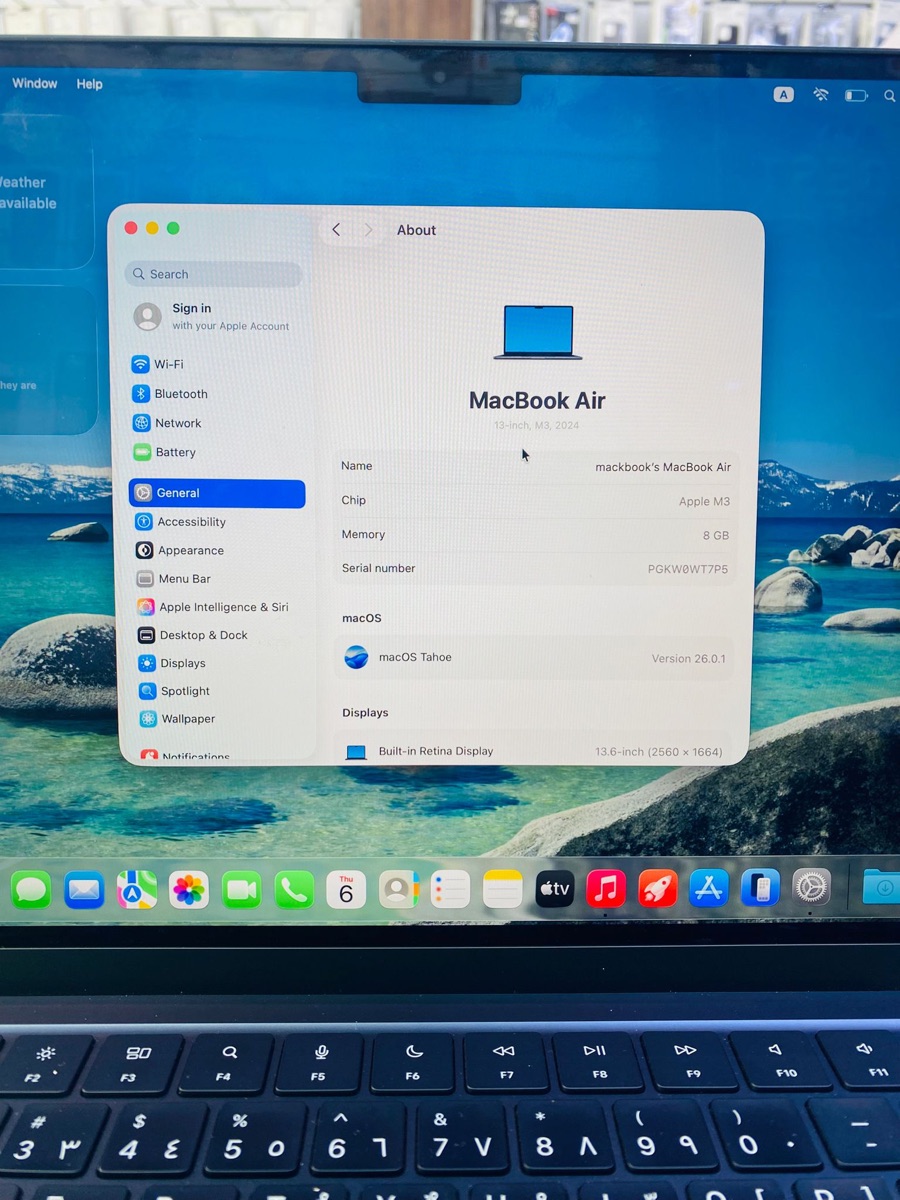Screen dimensions: 900x1200
Task: Open Appearance settings pane
Action: (180, 550)
